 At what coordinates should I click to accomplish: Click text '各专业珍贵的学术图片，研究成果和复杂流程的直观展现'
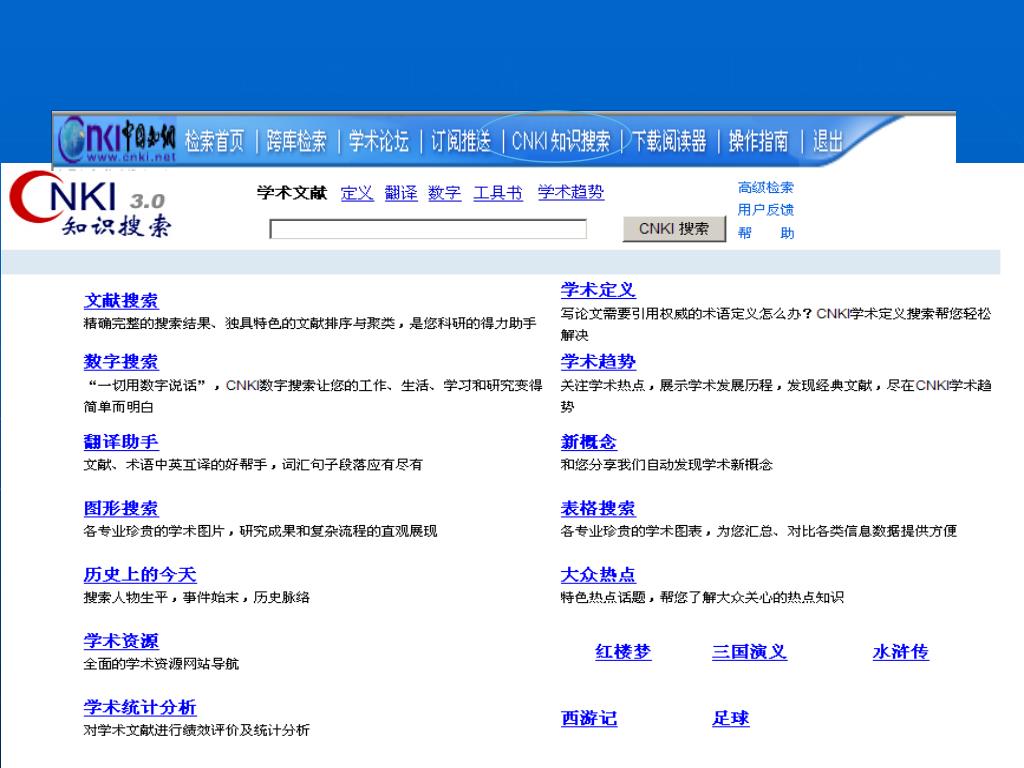pyautogui.click(x=261, y=531)
